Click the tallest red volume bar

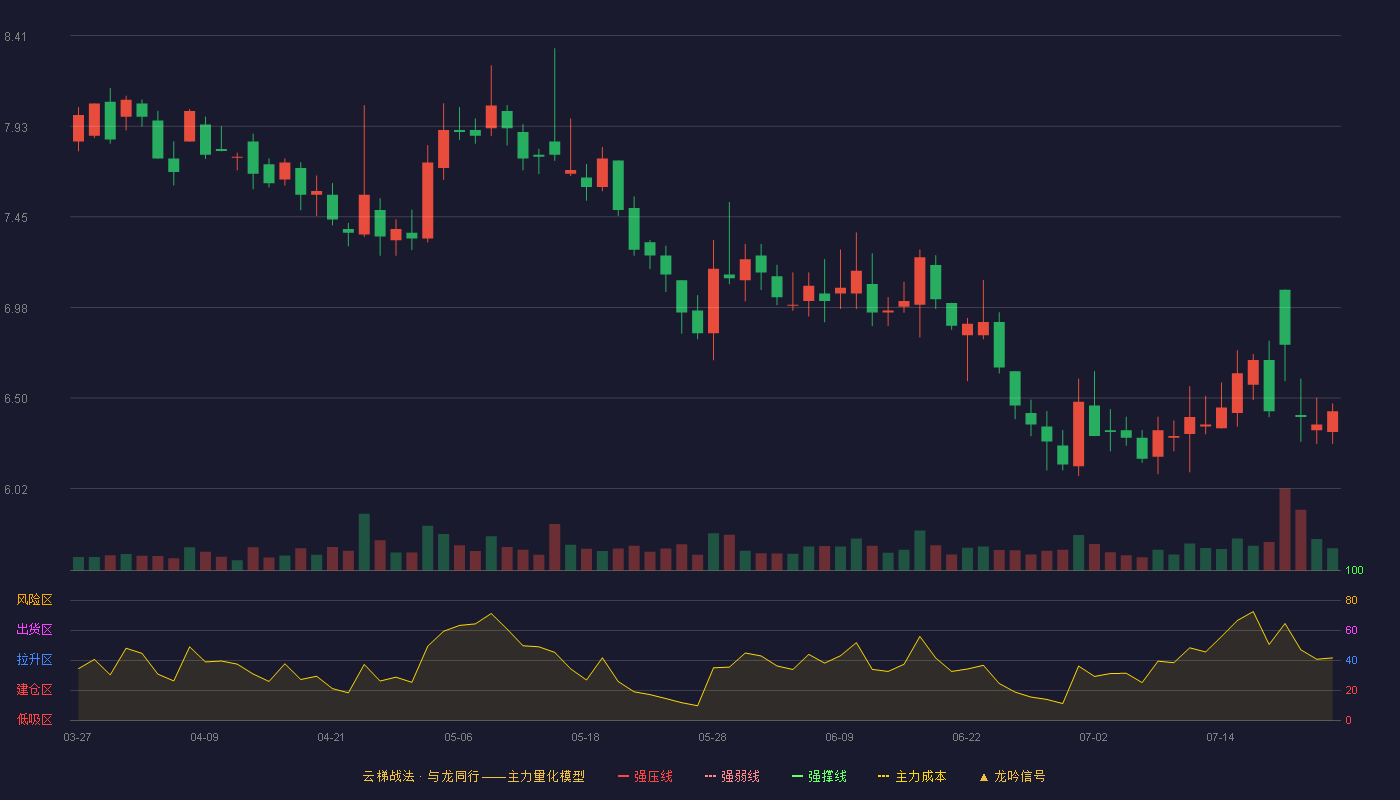click(x=1285, y=529)
